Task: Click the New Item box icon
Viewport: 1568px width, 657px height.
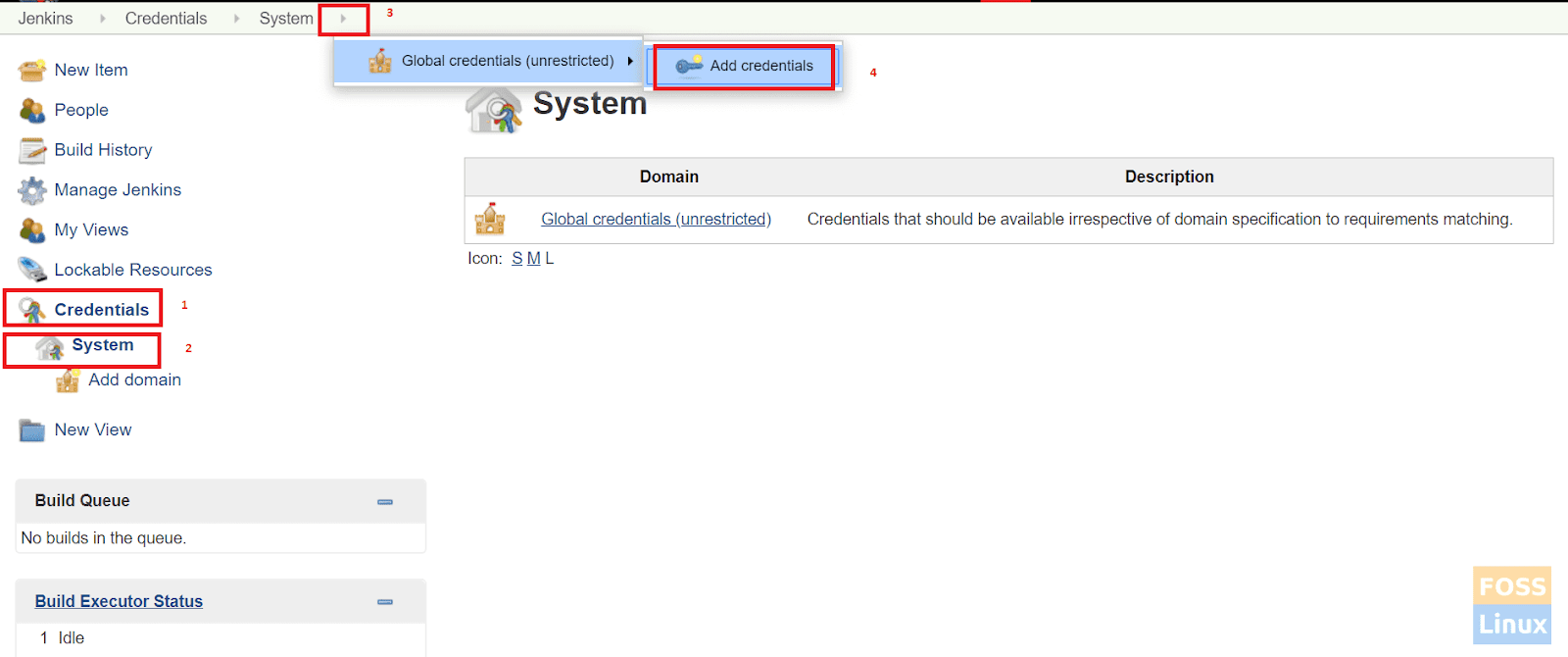Action: 32,71
